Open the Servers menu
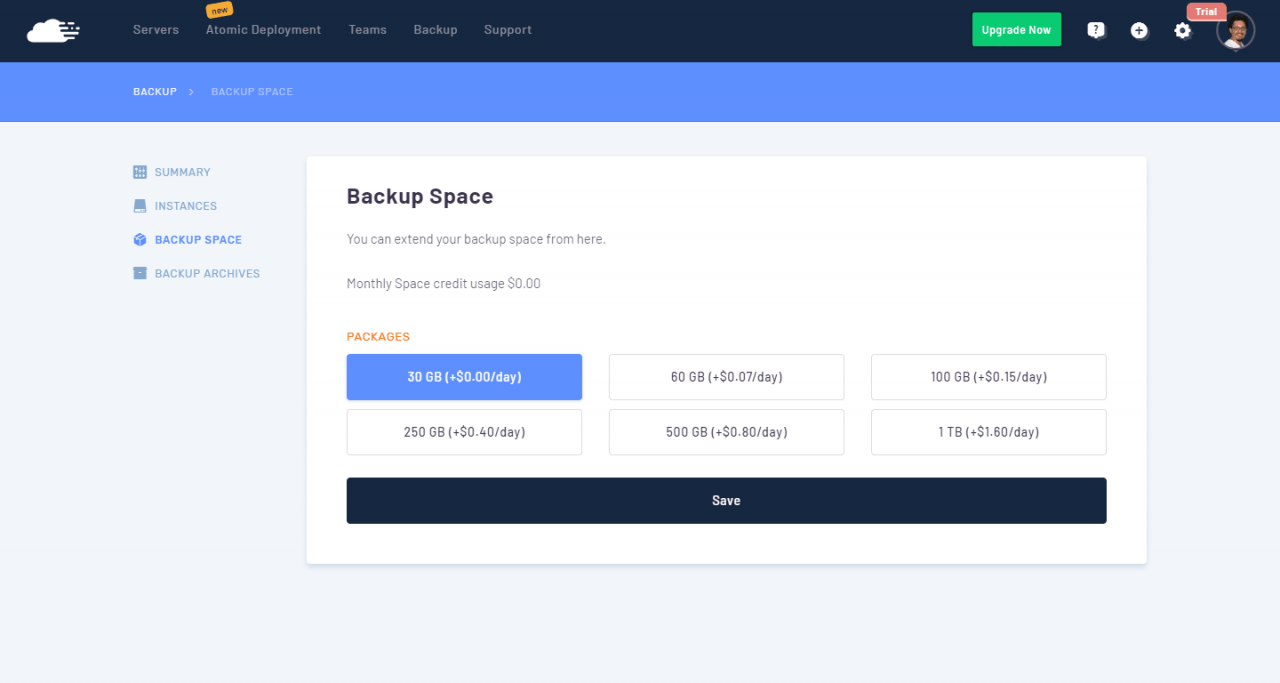 pos(155,29)
